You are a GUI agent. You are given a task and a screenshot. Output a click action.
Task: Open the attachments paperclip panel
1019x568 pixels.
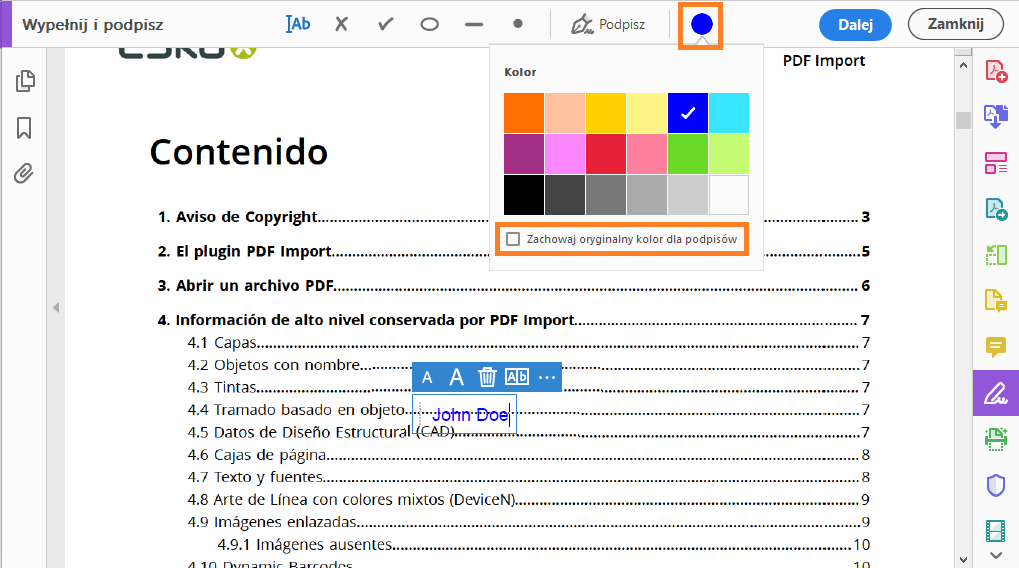(24, 174)
